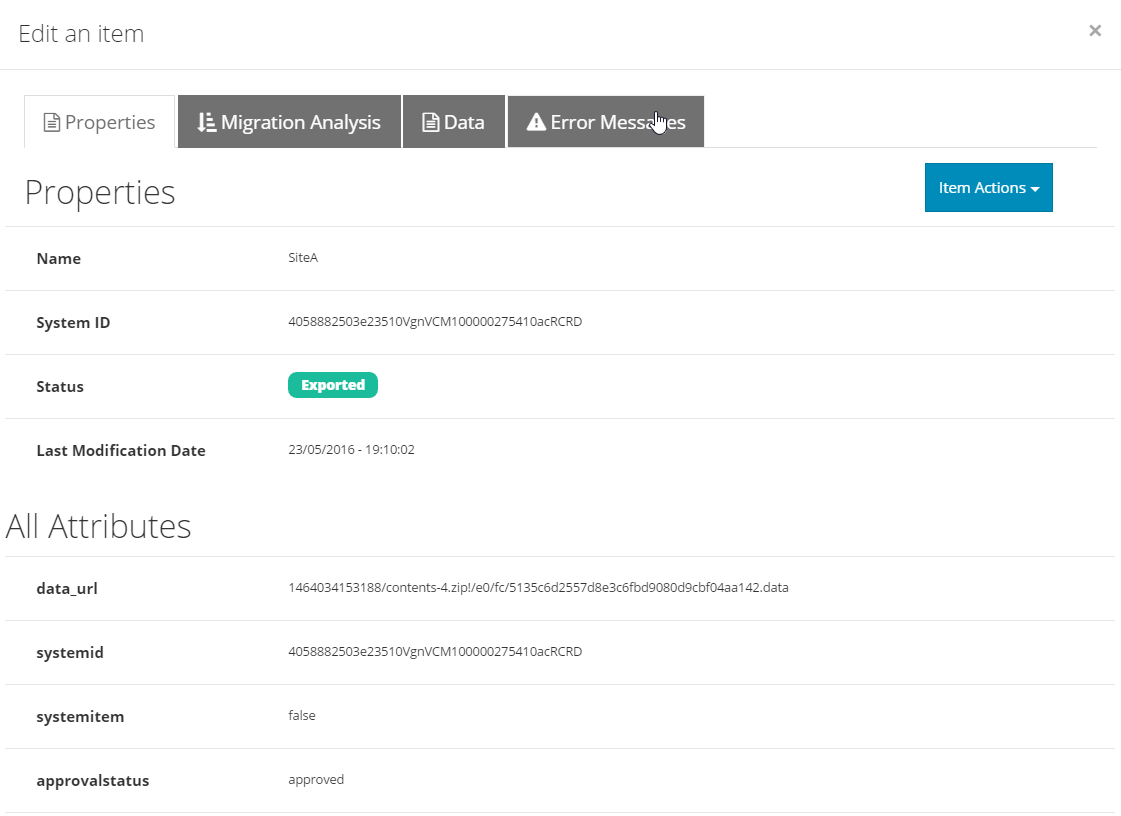Click the Last Modification Date label
Screen dimensions: 1121x816
coord(121,451)
